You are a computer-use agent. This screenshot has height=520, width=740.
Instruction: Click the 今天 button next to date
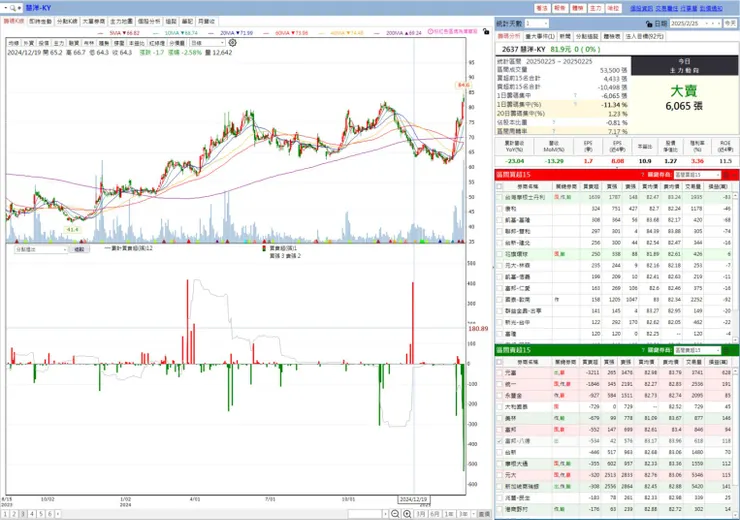(730, 23)
